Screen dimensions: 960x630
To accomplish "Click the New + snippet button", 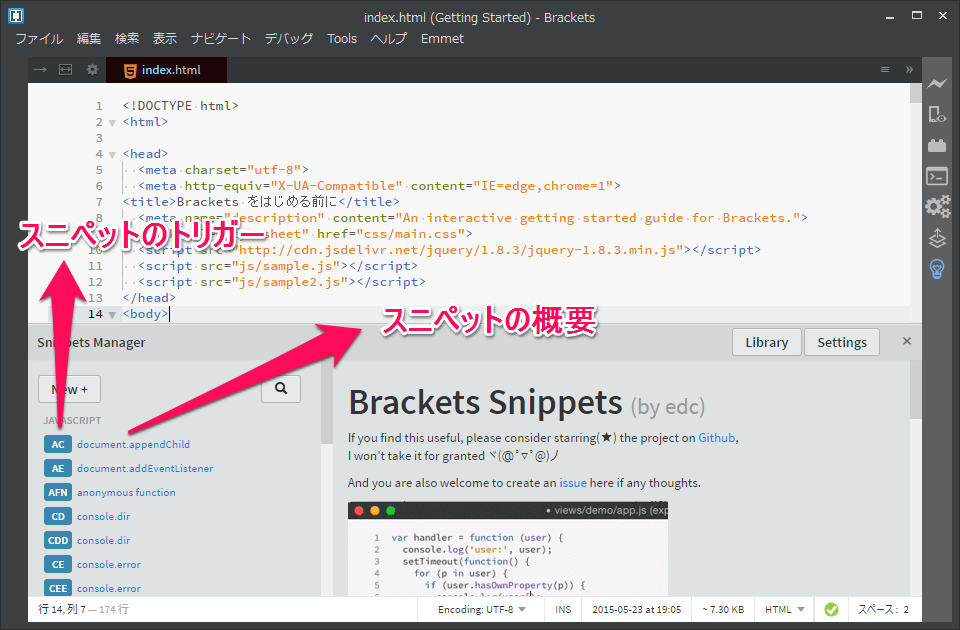I will [x=69, y=389].
